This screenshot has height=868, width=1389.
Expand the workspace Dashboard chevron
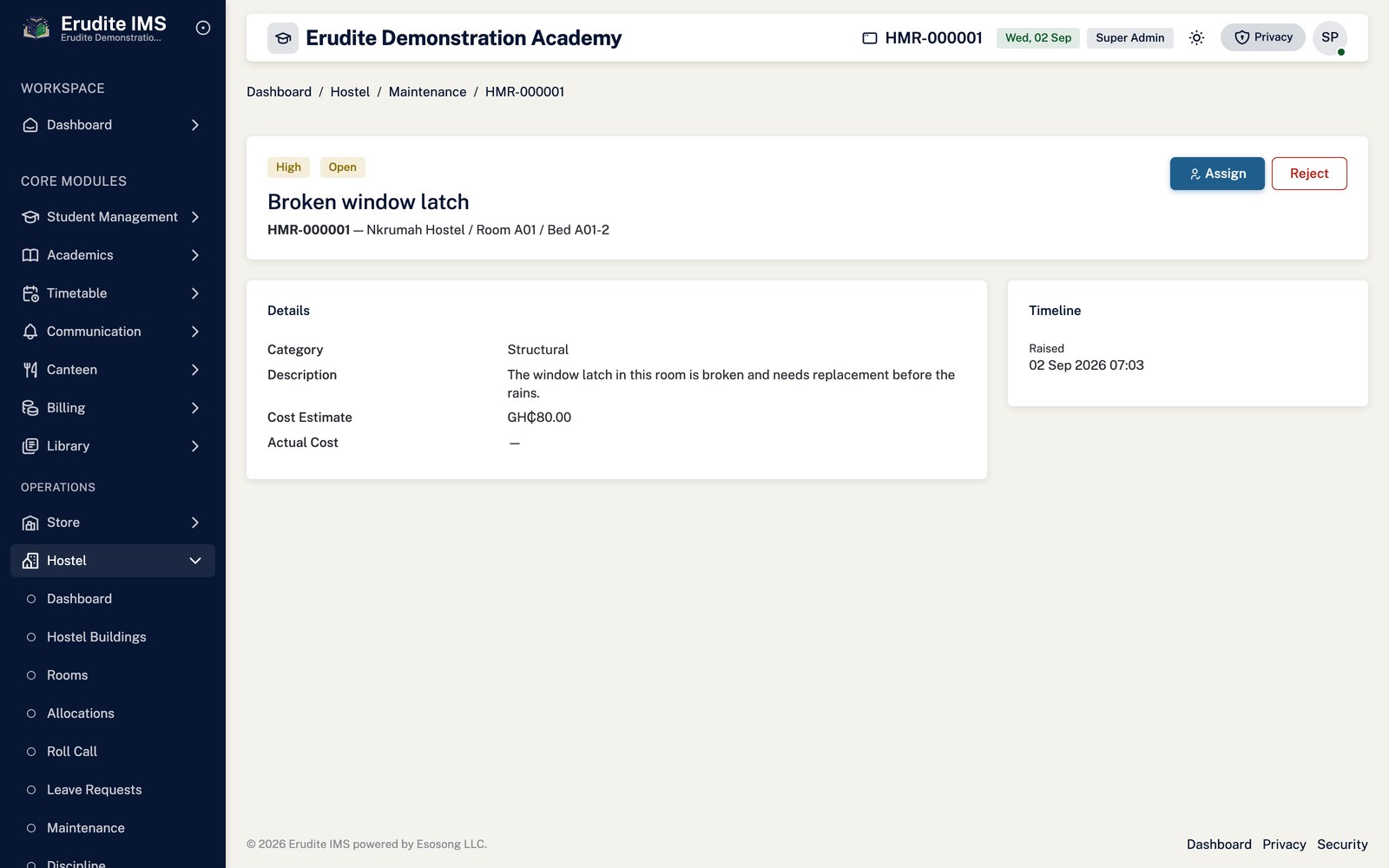tap(195, 125)
